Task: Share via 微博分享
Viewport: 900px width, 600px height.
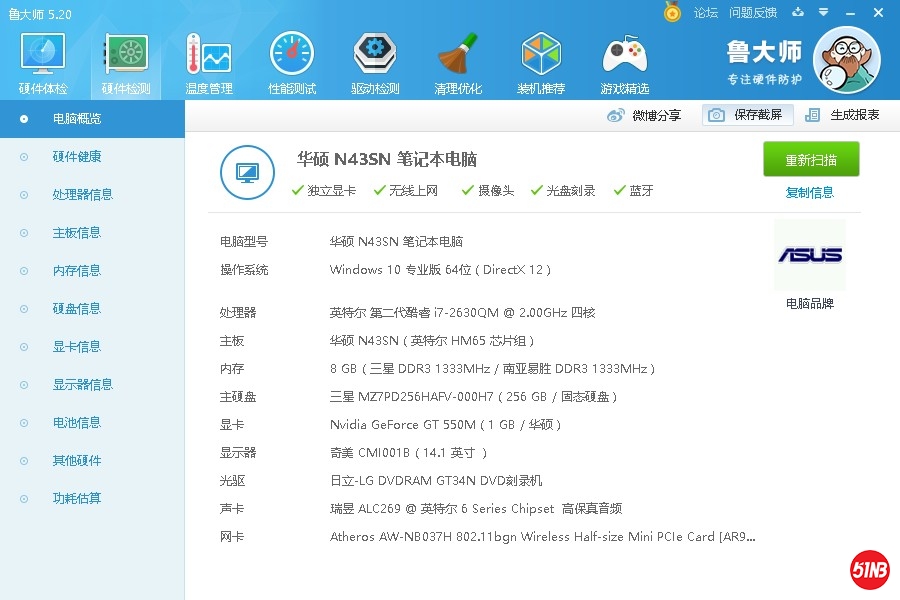Action: [645, 115]
